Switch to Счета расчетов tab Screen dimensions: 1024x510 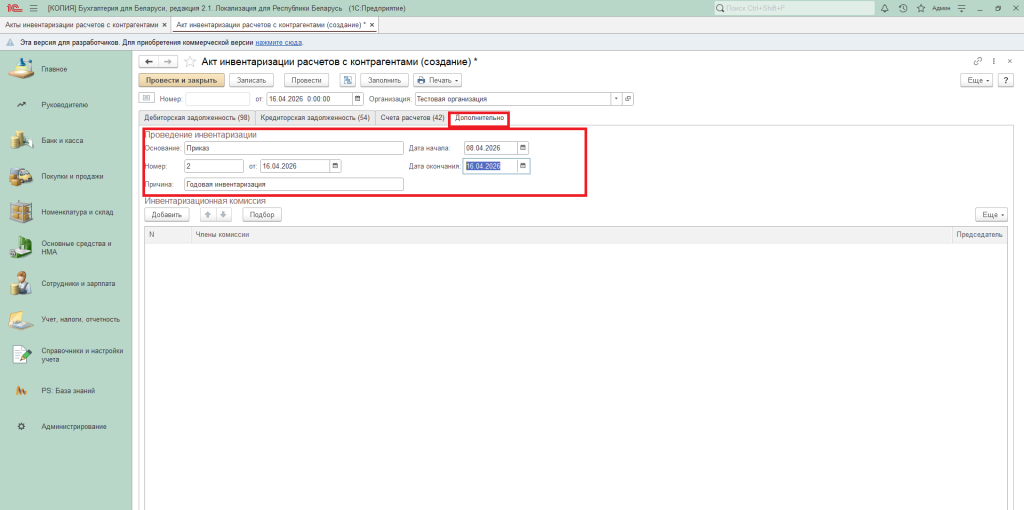pyautogui.click(x=412, y=118)
